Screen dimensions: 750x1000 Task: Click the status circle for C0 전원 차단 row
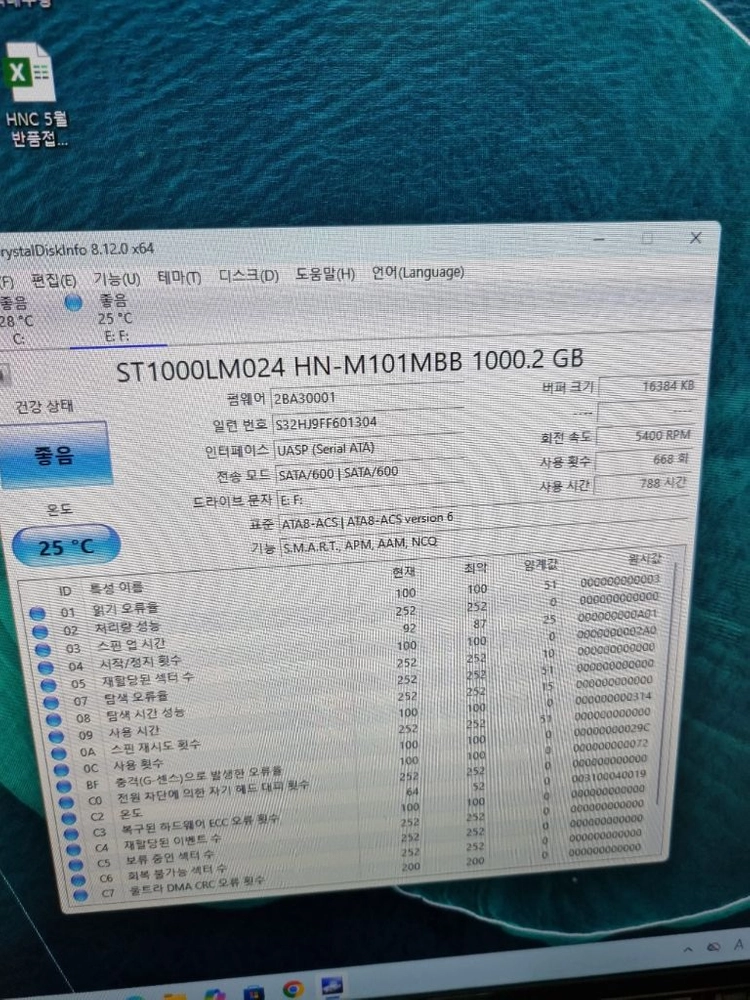point(66,802)
